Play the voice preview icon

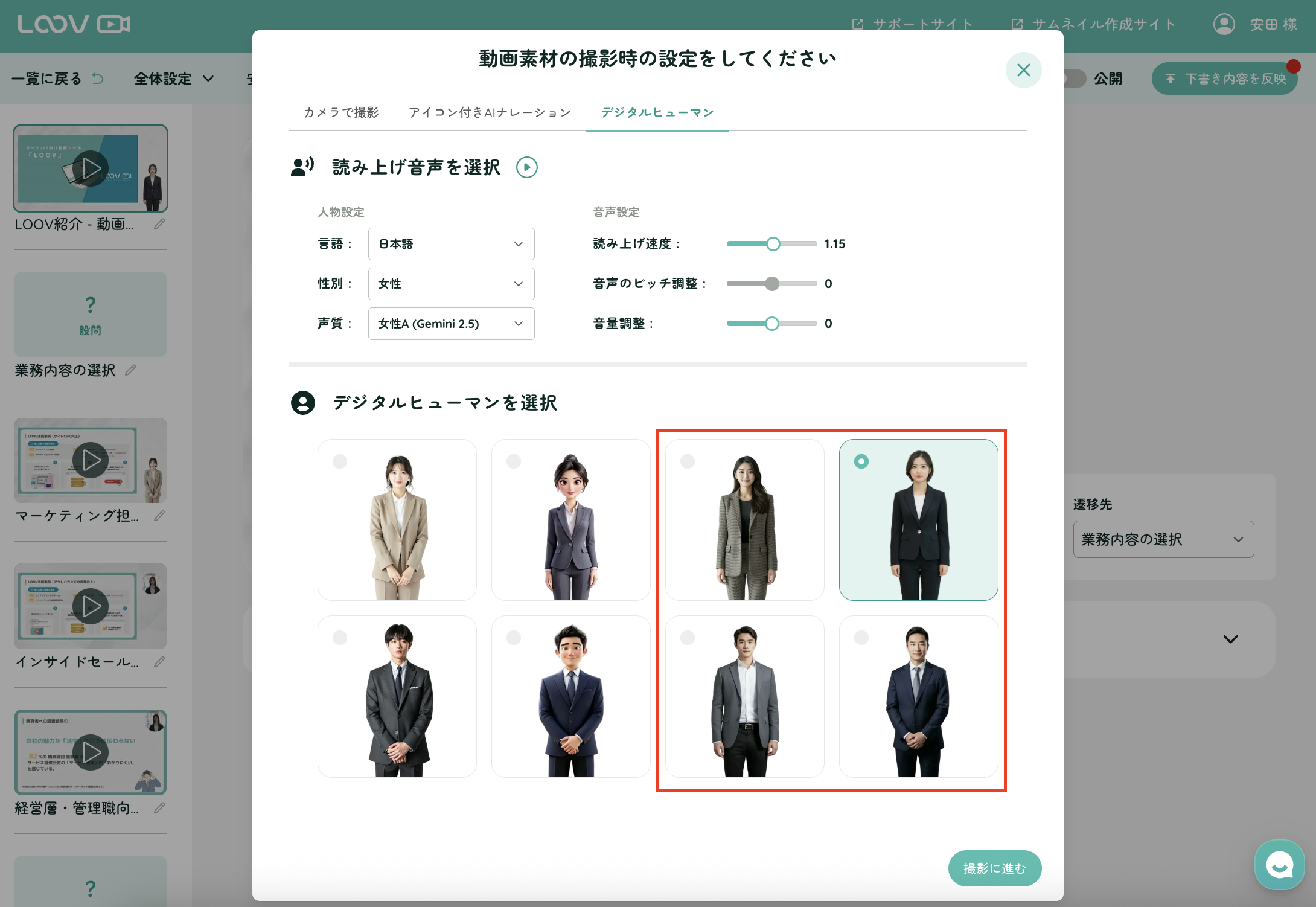pyautogui.click(x=526, y=167)
